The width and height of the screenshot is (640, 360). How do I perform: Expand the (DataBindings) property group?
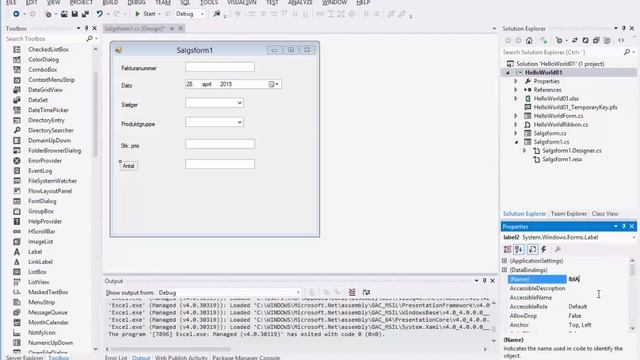pyautogui.click(x=504, y=270)
